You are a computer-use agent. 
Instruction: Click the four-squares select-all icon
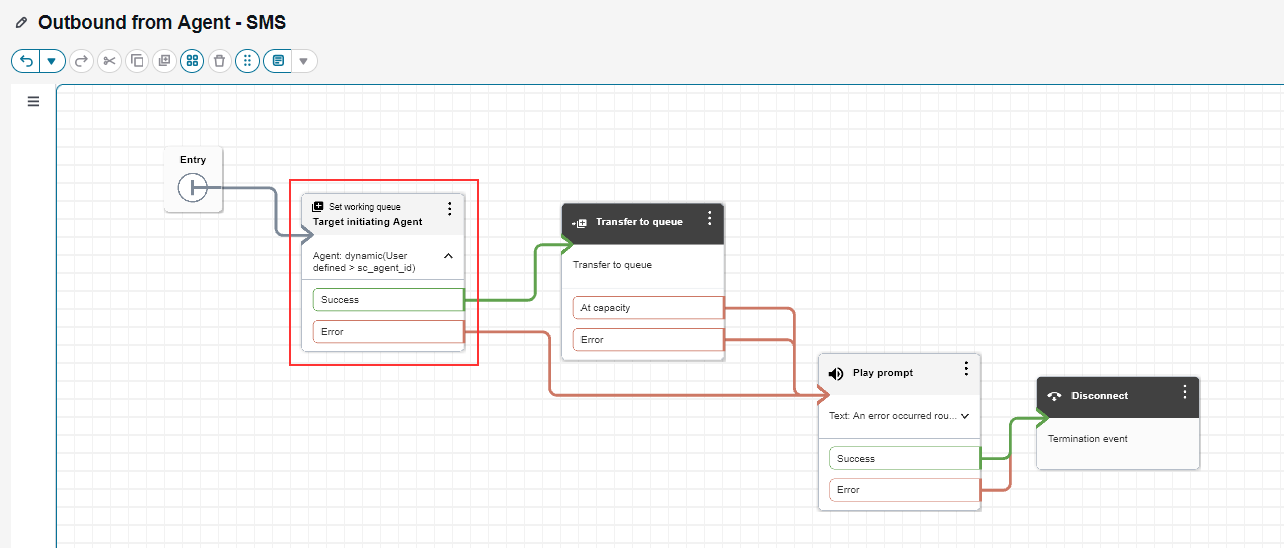(x=192, y=61)
